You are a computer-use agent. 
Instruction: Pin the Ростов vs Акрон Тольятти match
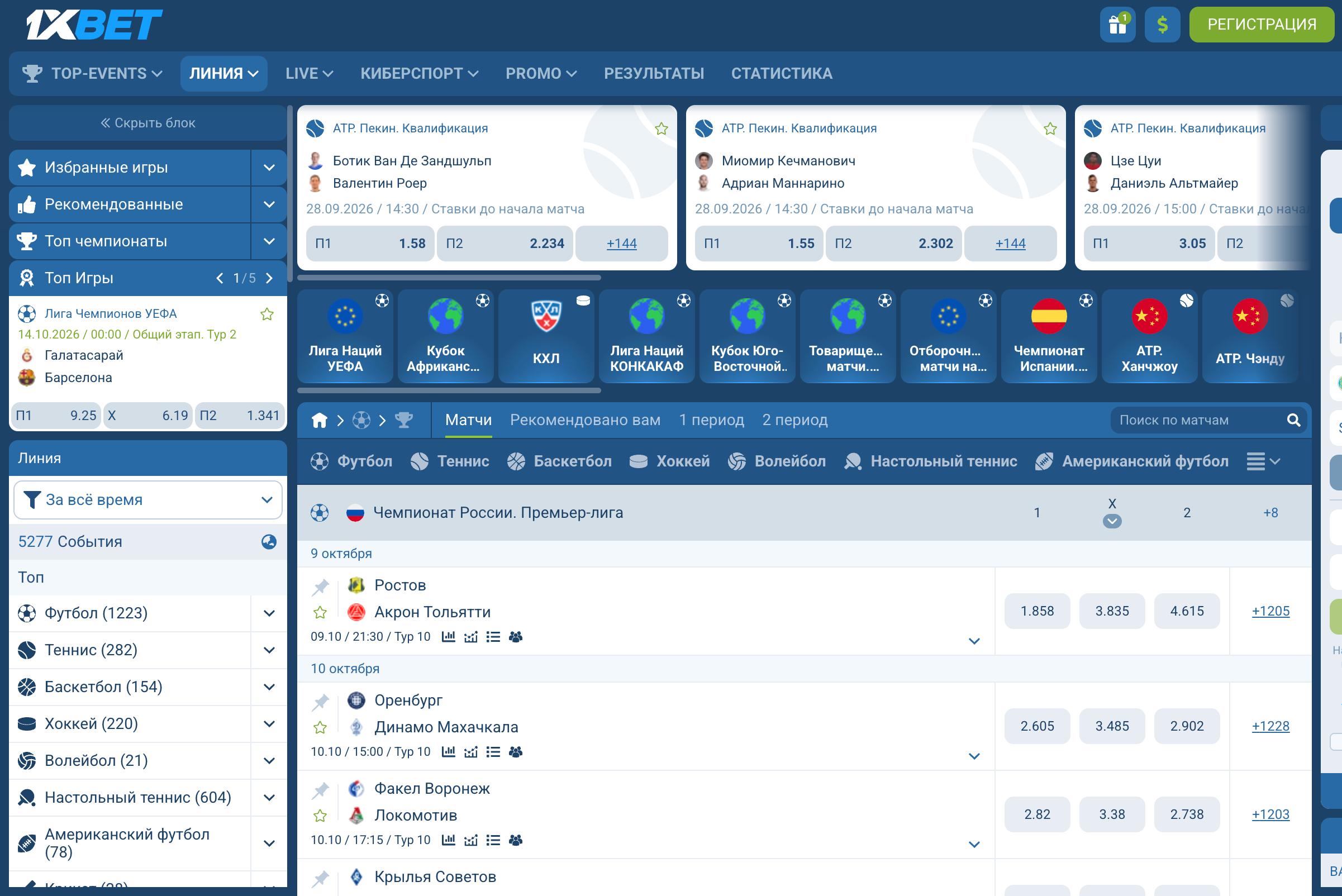tap(320, 587)
